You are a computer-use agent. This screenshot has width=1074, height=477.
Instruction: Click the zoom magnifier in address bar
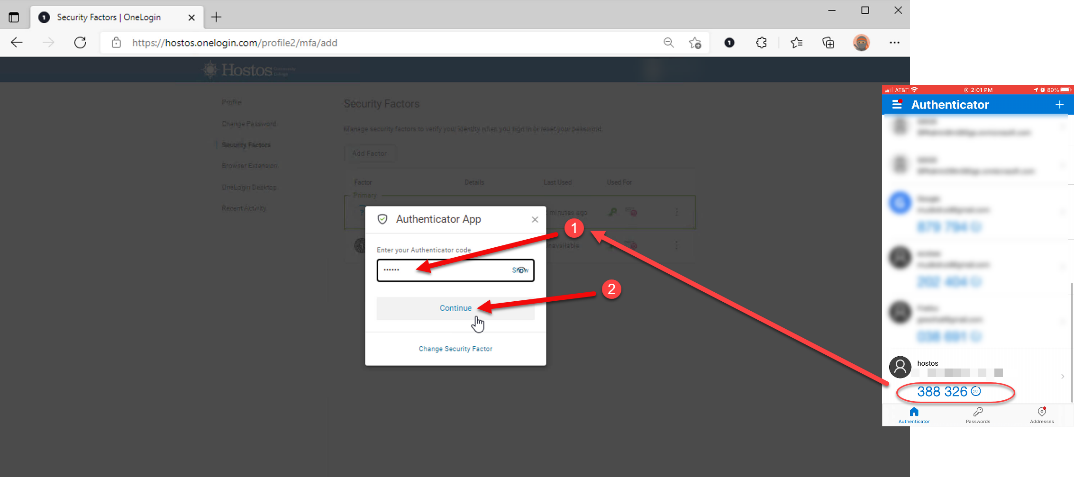pos(668,43)
